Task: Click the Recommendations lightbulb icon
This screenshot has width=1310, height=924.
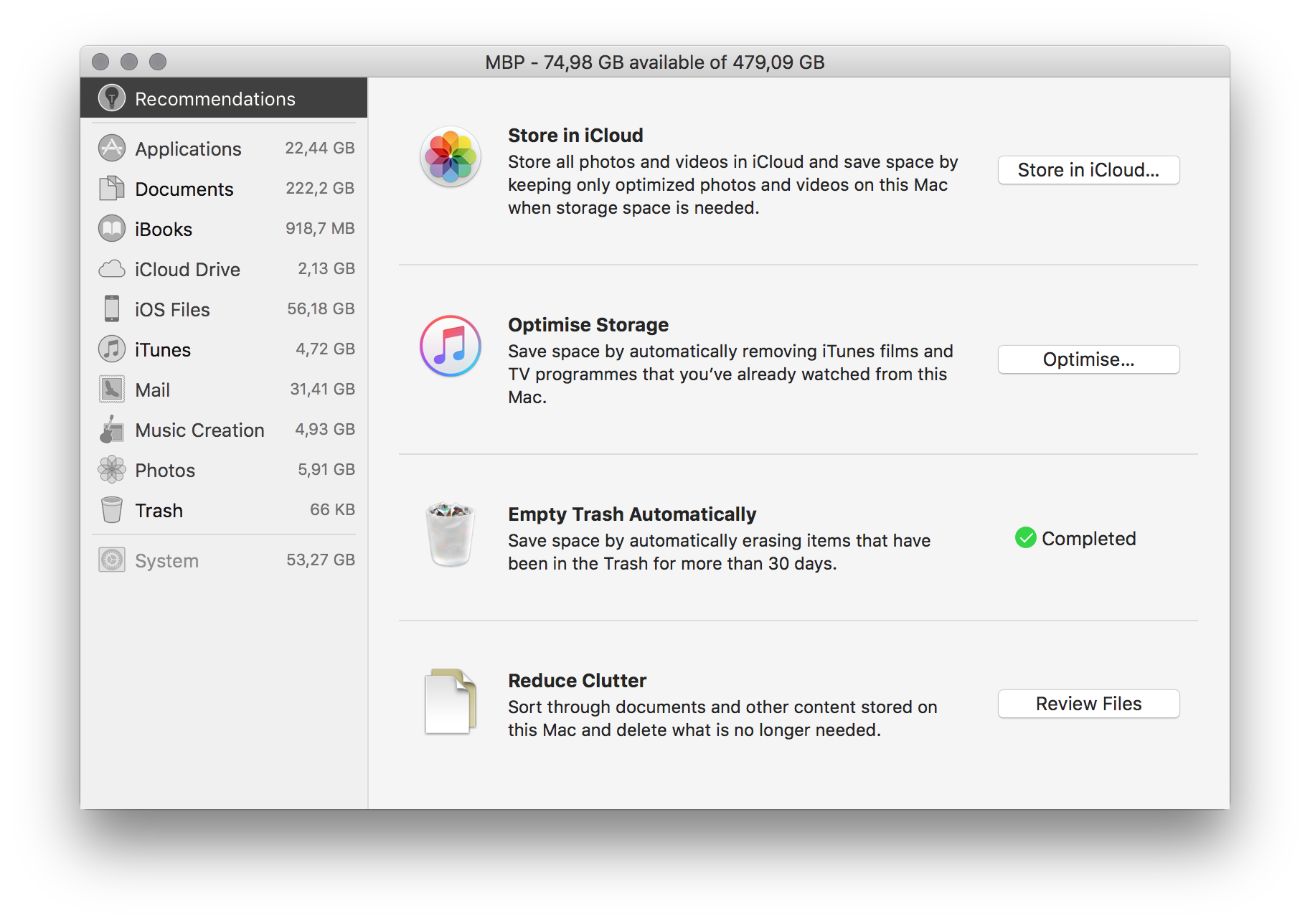Action: pos(112,98)
